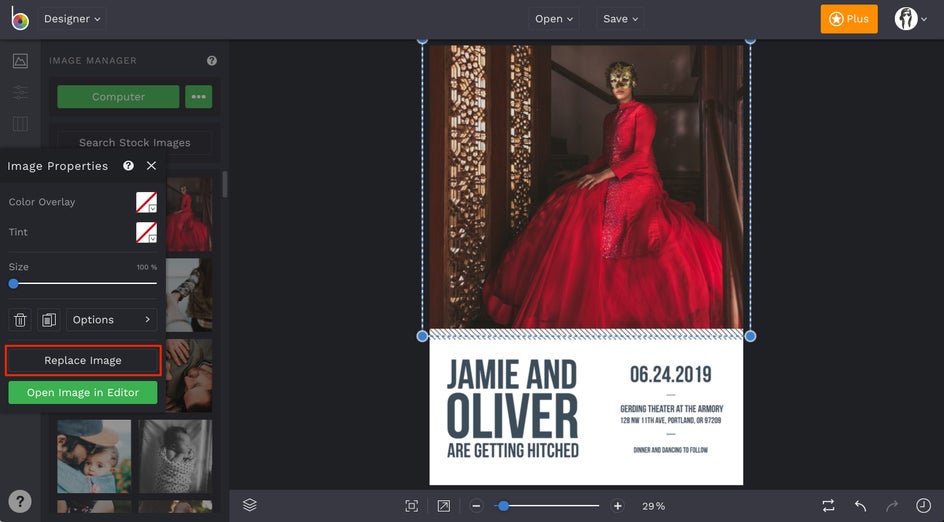Click the help question mark button
The width and height of the screenshot is (944, 522).
pyautogui.click(x=20, y=501)
